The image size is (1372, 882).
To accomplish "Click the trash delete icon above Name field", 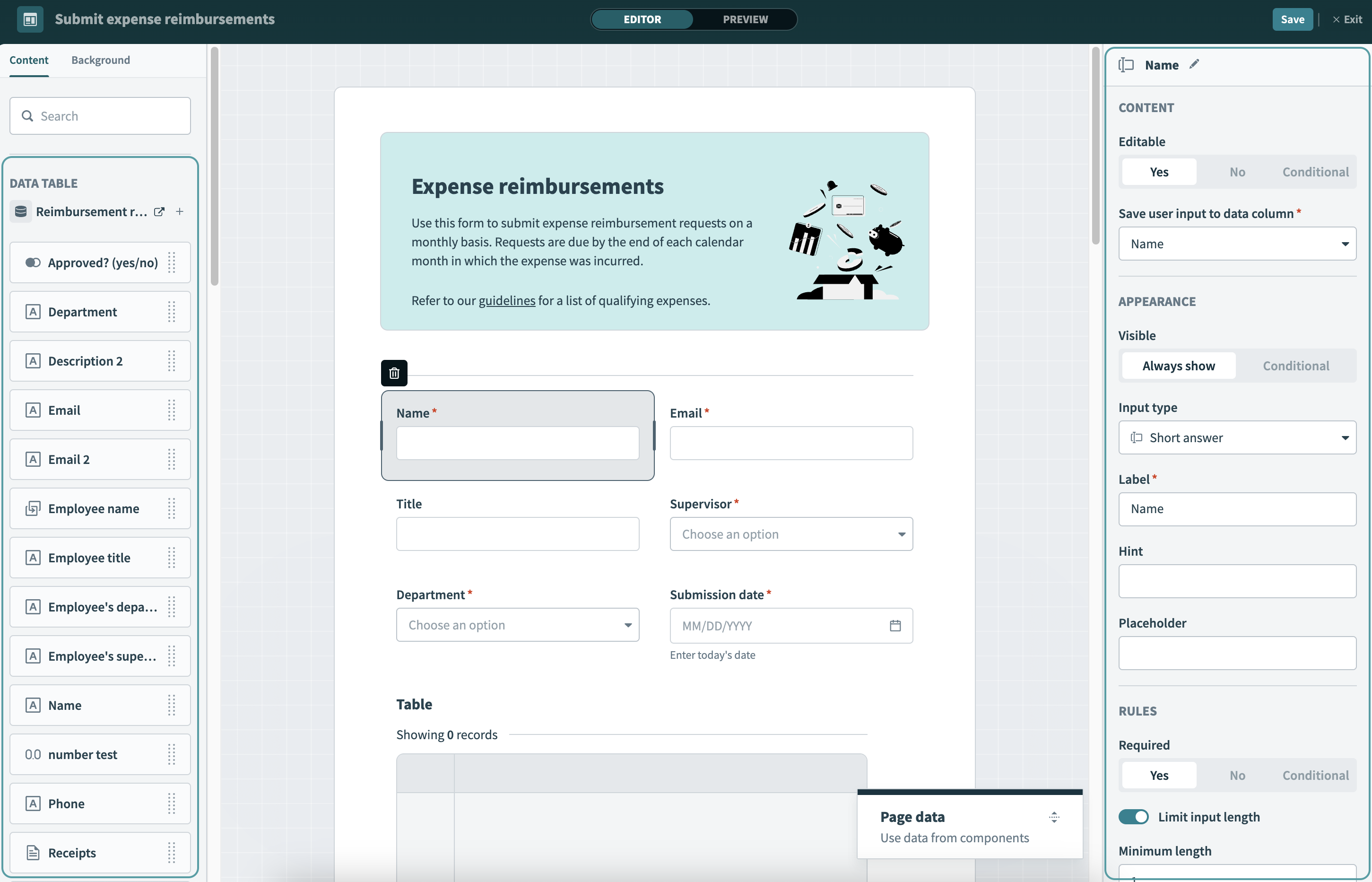I will [394, 374].
